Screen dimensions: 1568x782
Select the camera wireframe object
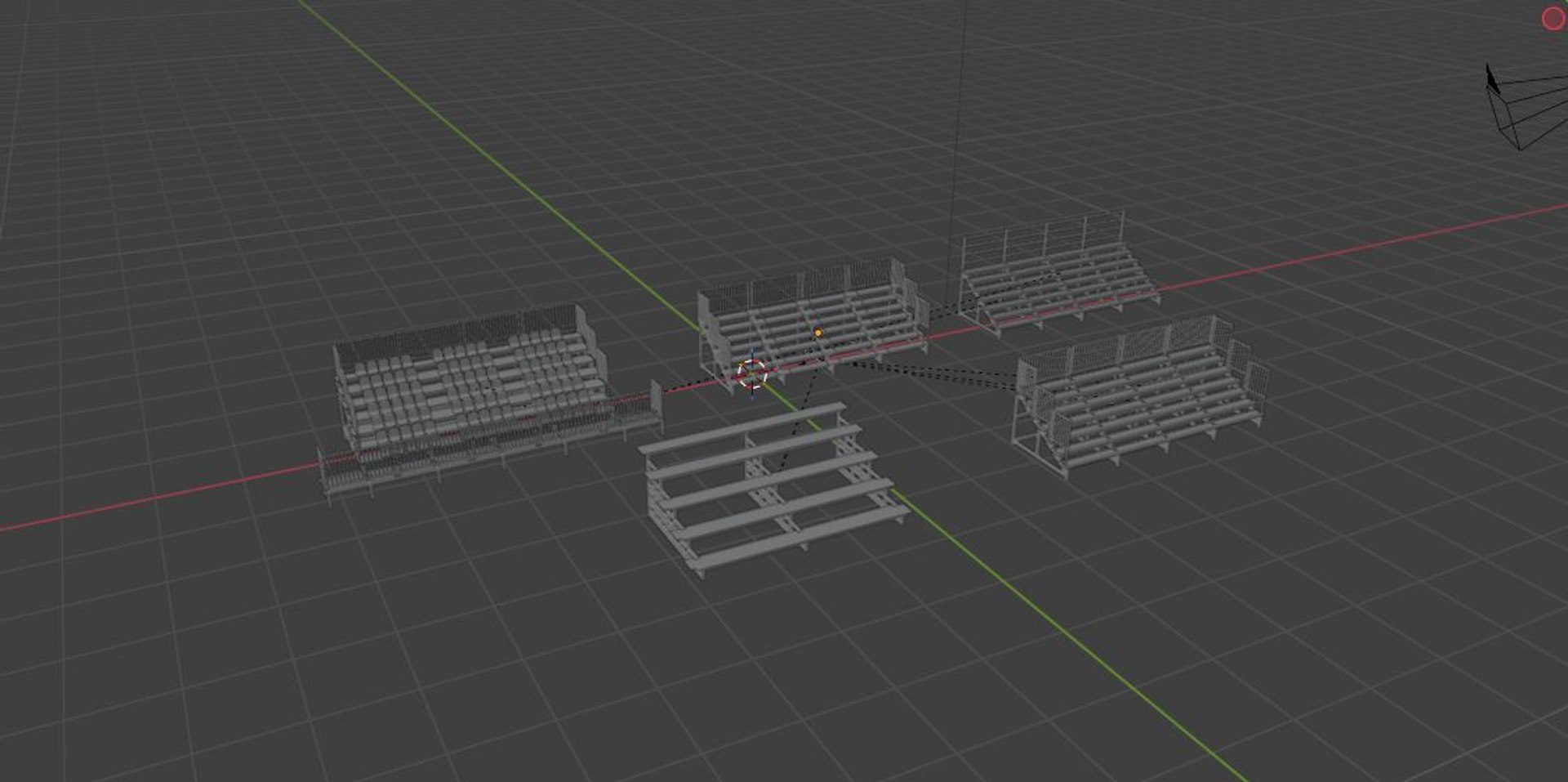pyautogui.click(x=1526, y=108)
